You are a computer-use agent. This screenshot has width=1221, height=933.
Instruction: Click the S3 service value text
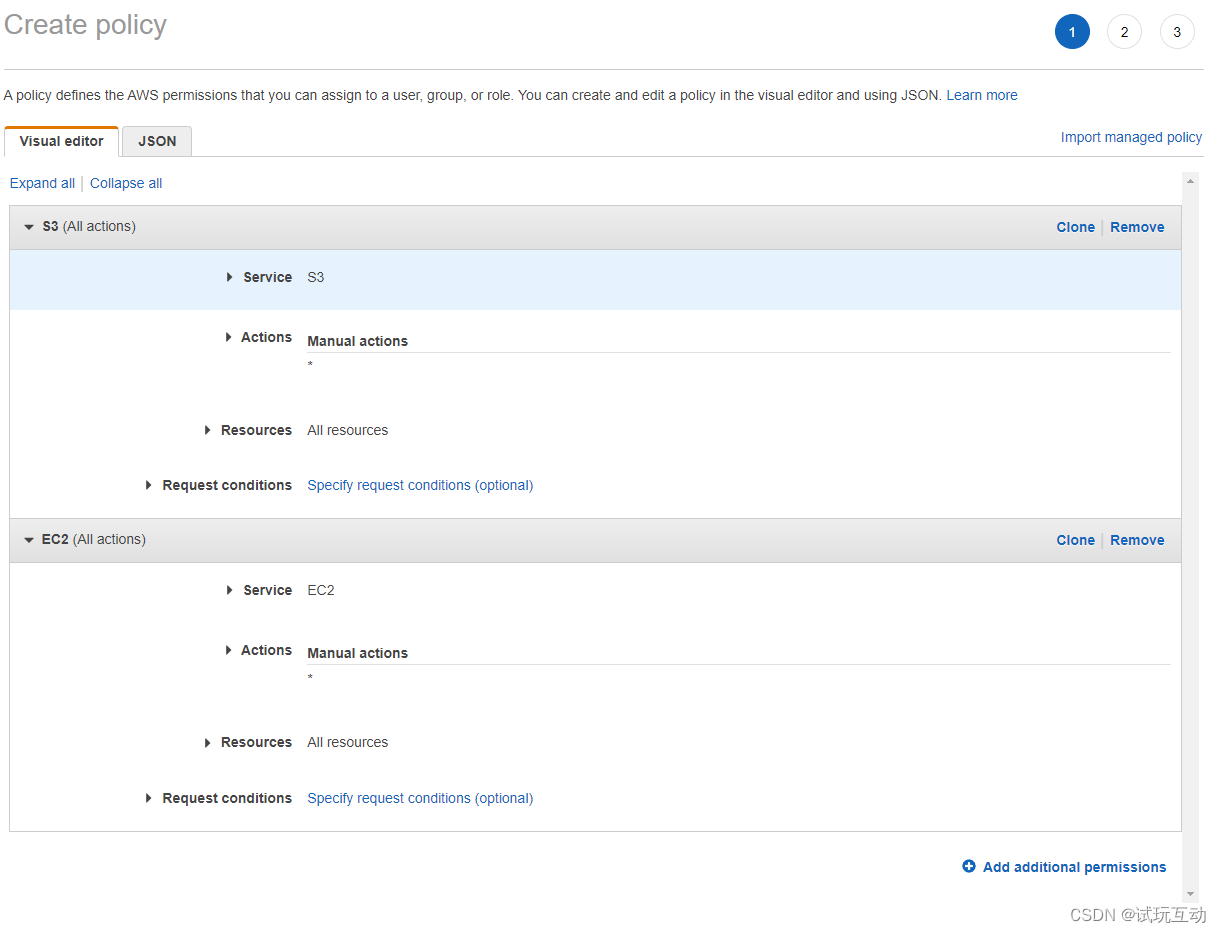(316, 277)
